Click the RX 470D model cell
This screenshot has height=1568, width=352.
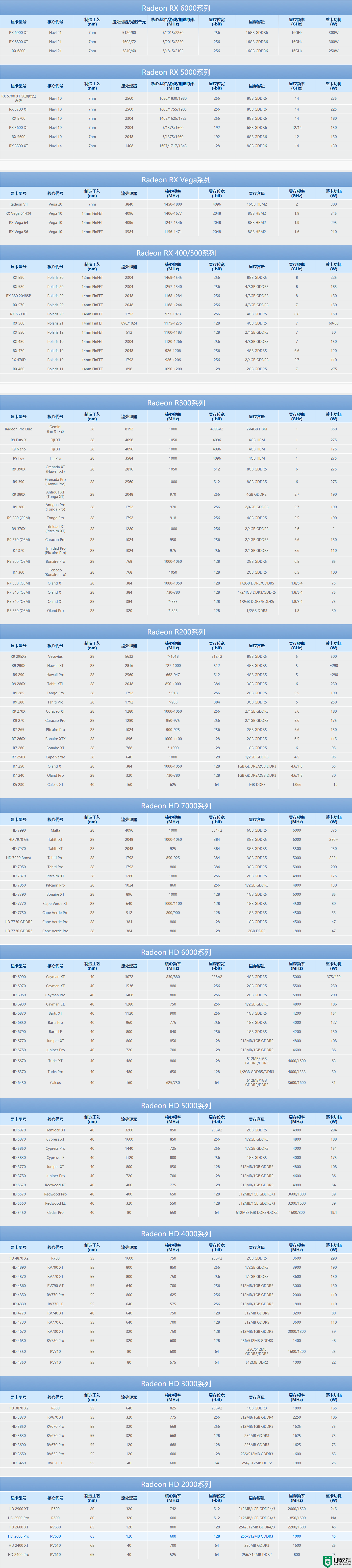click(x=18, y=360)
